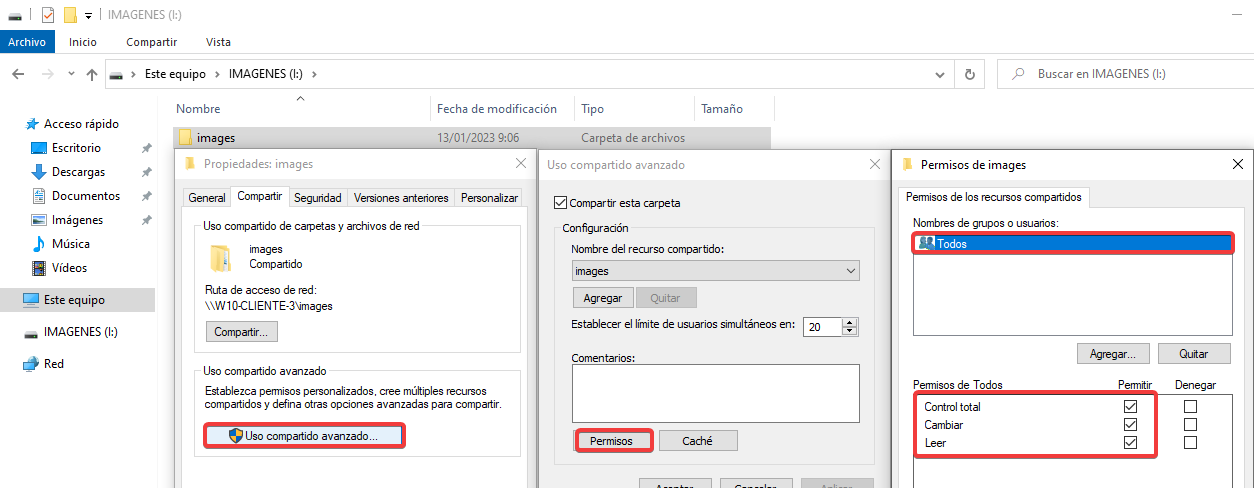Viewport: 1254px width, 488px height.
Task: Click the Comentarios text box
Action: point(715,393)
